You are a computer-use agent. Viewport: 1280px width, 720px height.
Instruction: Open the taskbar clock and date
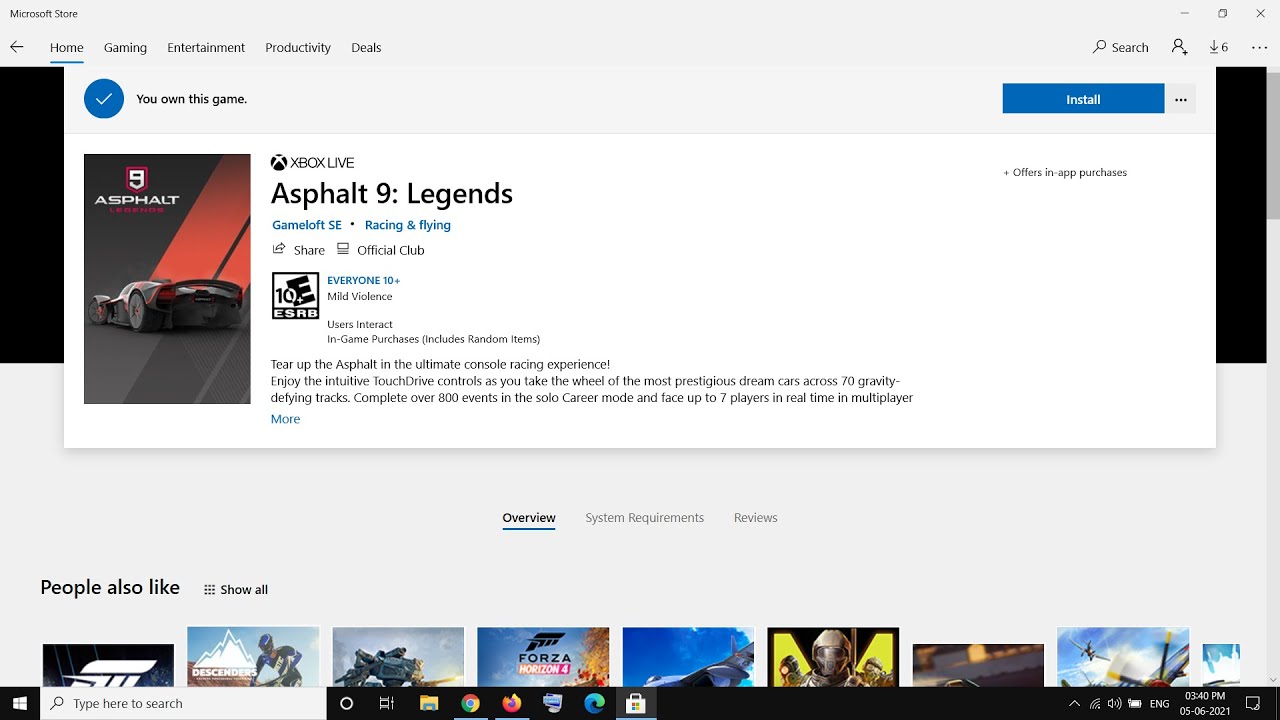[x=1205, y=704]
